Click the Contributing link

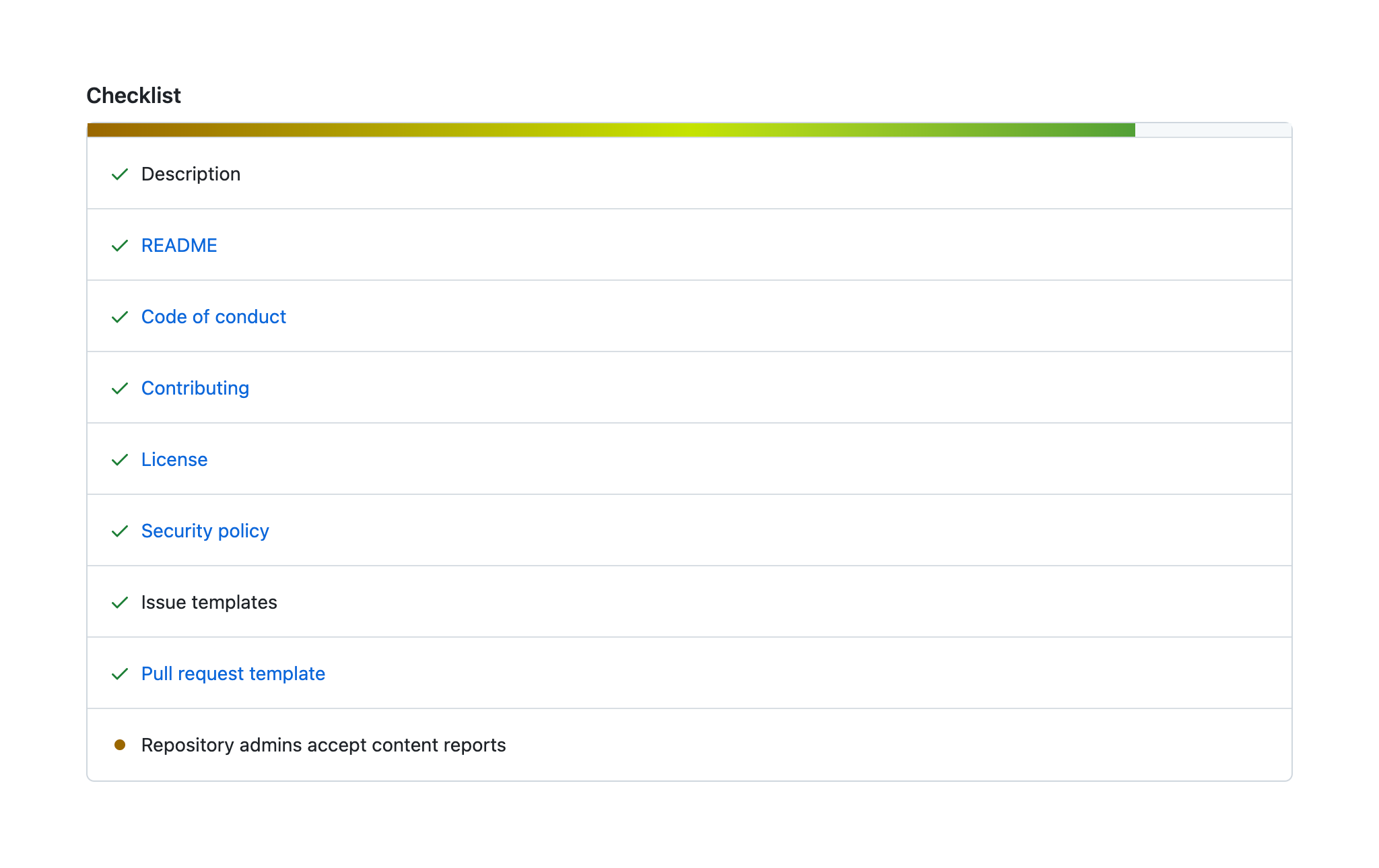coord(195,389)
